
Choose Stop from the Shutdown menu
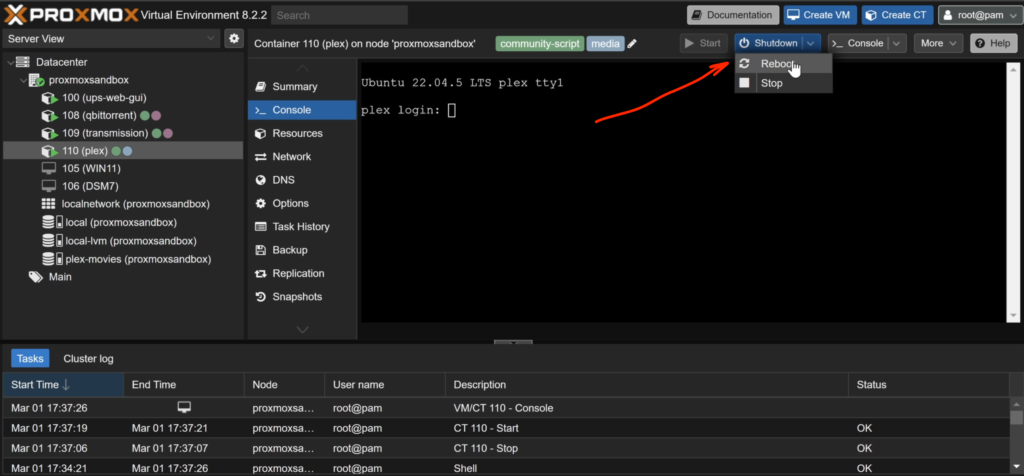(784, 83)
